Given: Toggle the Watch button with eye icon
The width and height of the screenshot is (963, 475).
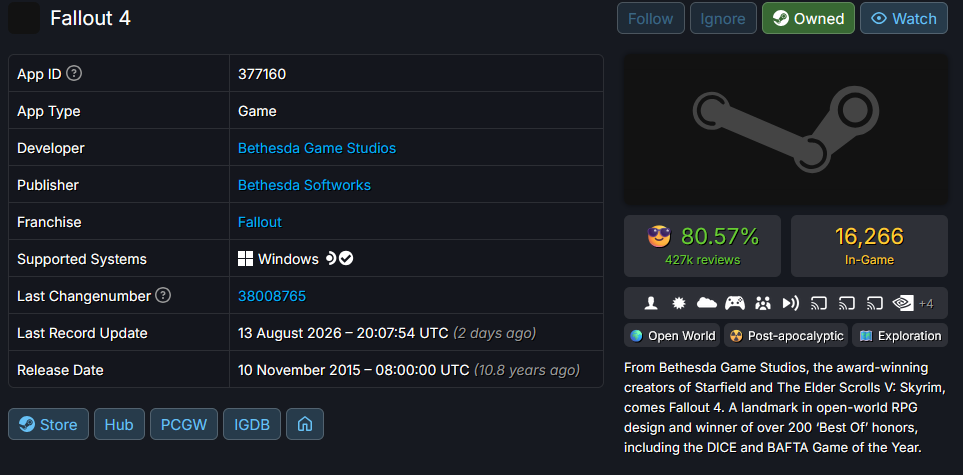Looking at the screenshot, I should pos(904,18).
